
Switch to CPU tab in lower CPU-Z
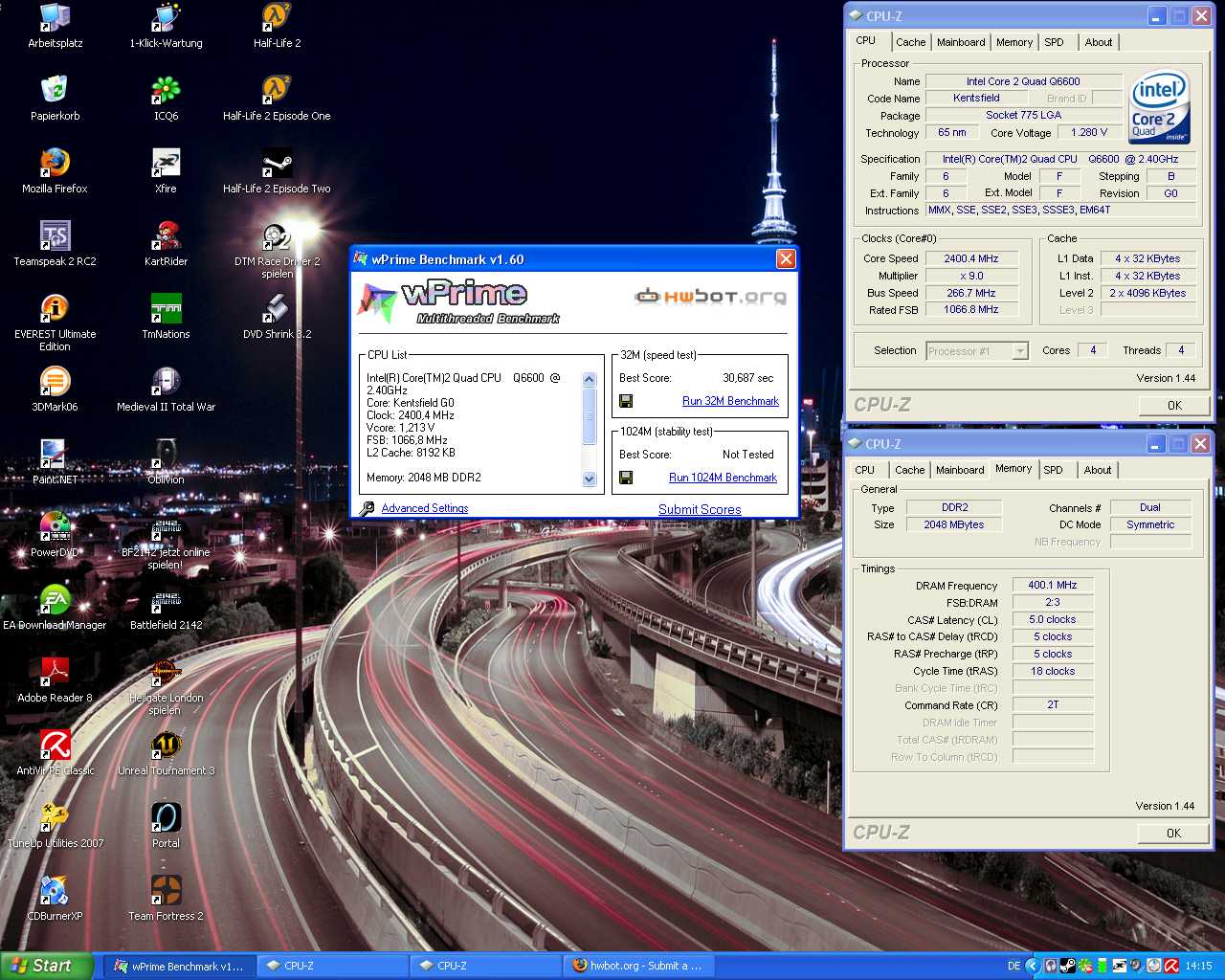(x=864, y=470)
